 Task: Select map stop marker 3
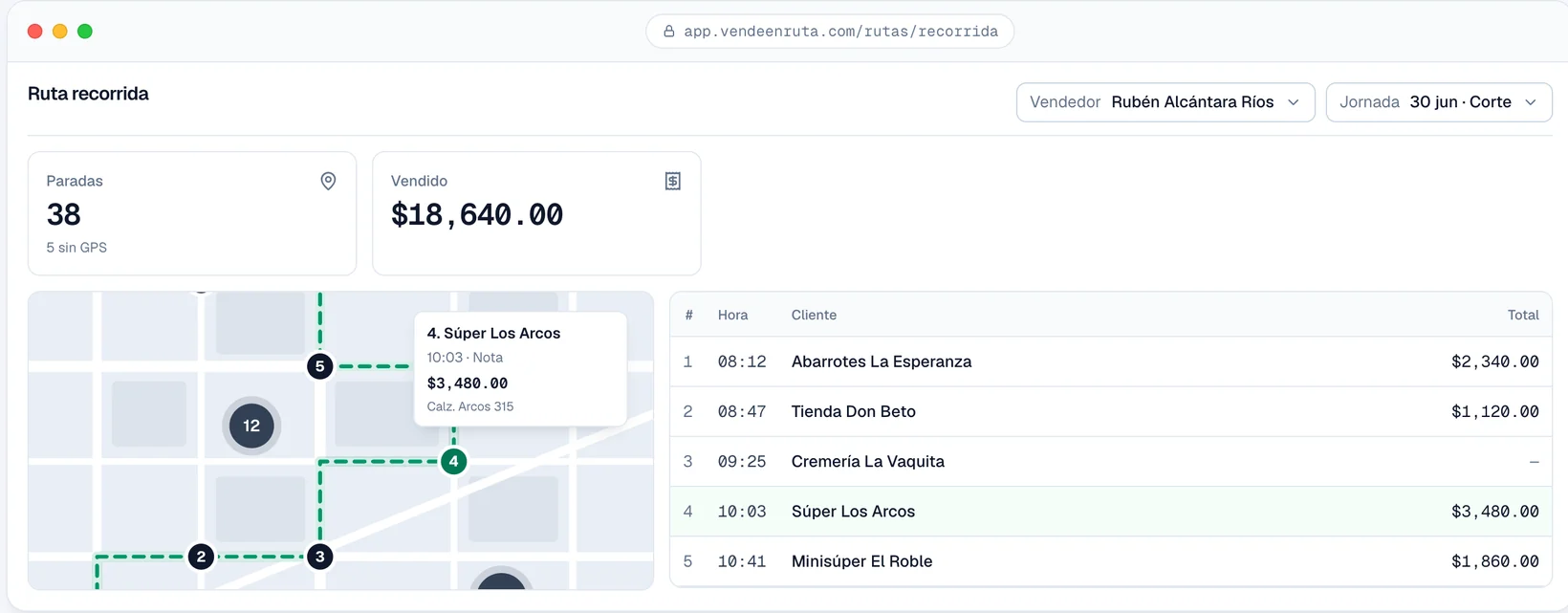[x=320, y=557]
